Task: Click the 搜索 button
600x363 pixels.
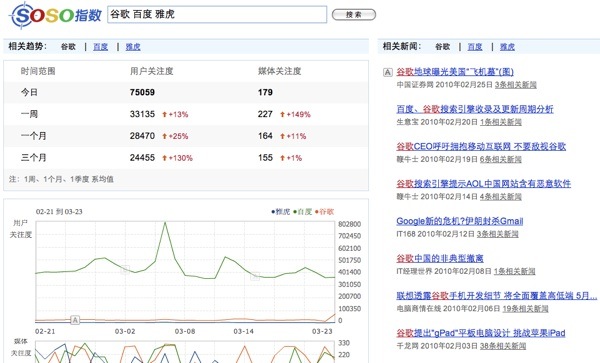Action: point(354,15)
